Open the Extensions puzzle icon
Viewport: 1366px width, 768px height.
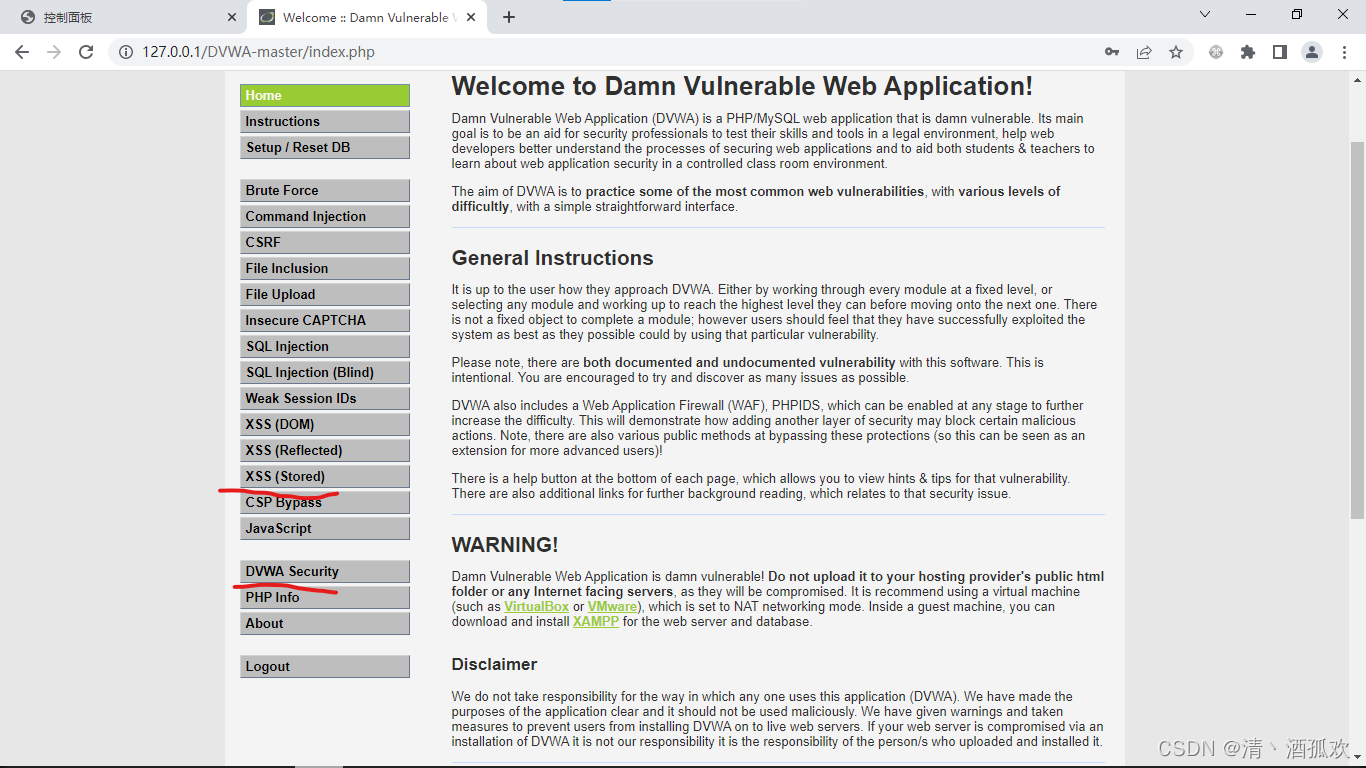[x=1248, y=52]
